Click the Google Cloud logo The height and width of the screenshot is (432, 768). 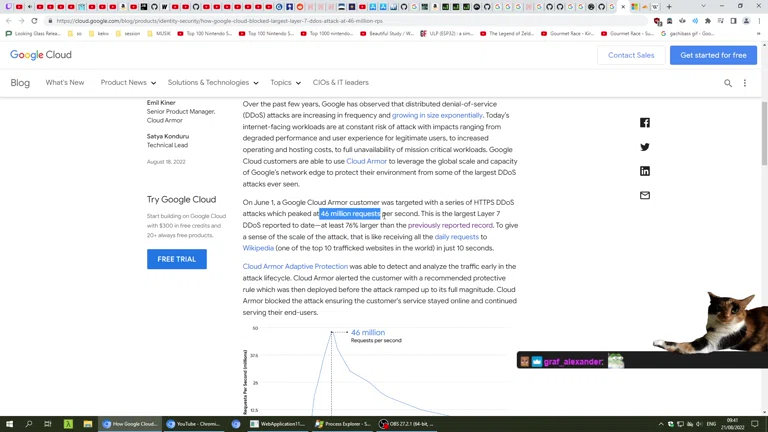[x=41, y=55]
